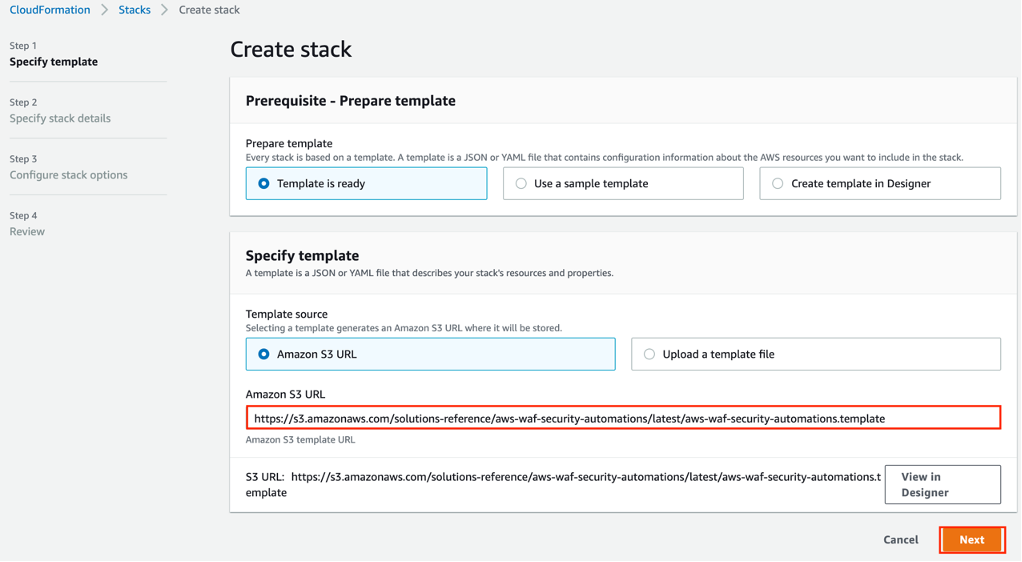The image size is (1022, 562).
Task: Click the "Create stack" breadcrumb text
Action: [x=209, y=10]
